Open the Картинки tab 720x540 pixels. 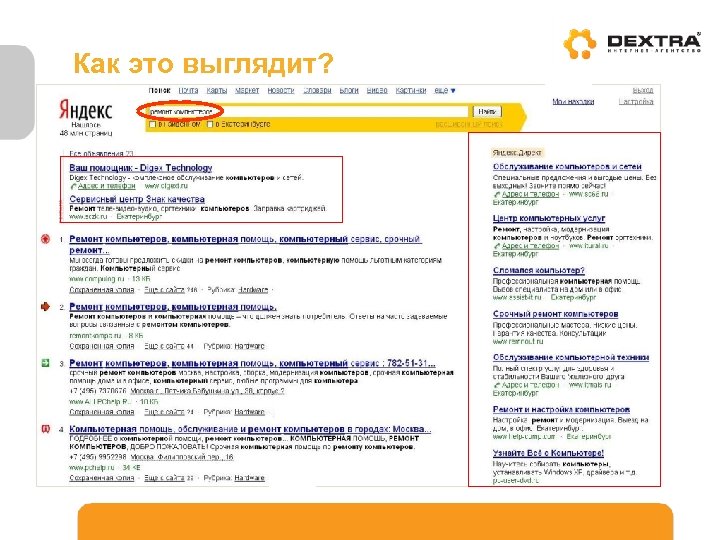pos(411,90)
